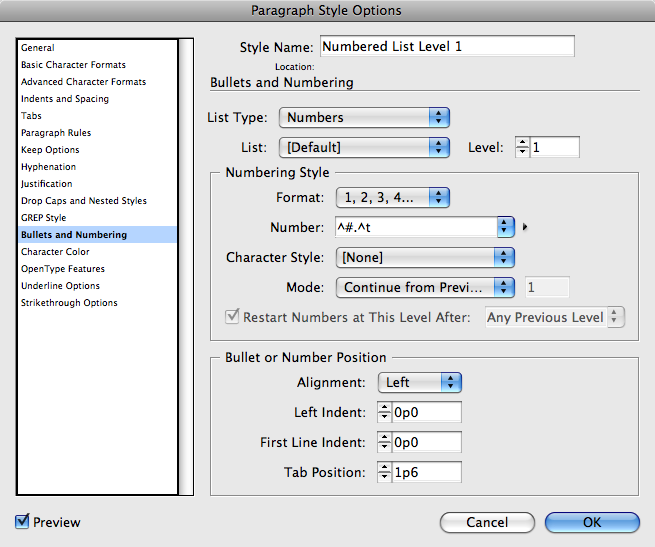This screenshot has width=655, height=547.
Task: Open the List default dropdown
Action: (364, 147)
